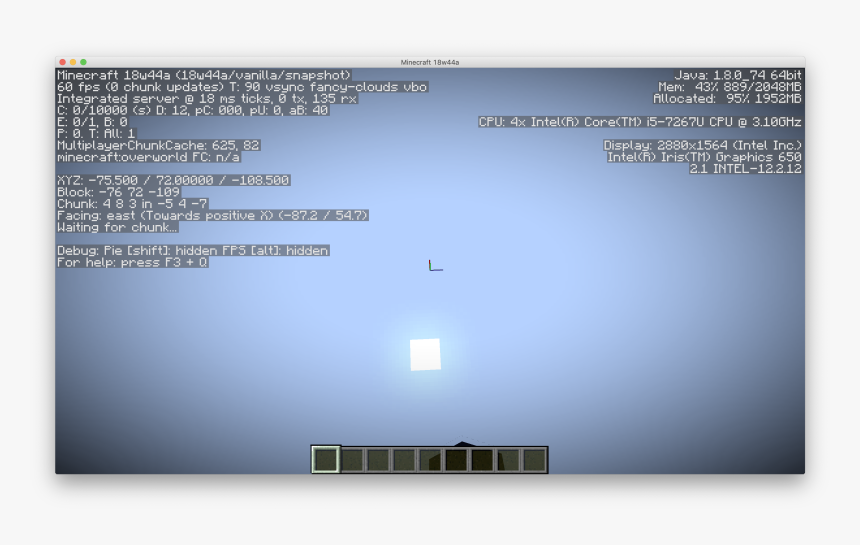The width and height of the screenshot is (860, 545).
Task: Click the 'Mem: 43% 889/2048MB' text
Action: (x=730, y=87)
